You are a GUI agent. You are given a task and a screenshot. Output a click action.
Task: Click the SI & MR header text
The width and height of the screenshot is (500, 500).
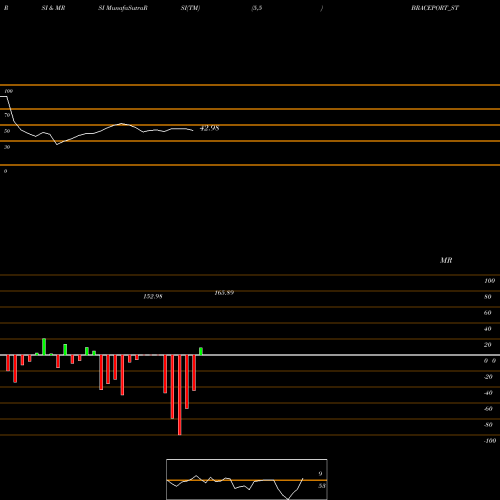[x=53, y=8]
